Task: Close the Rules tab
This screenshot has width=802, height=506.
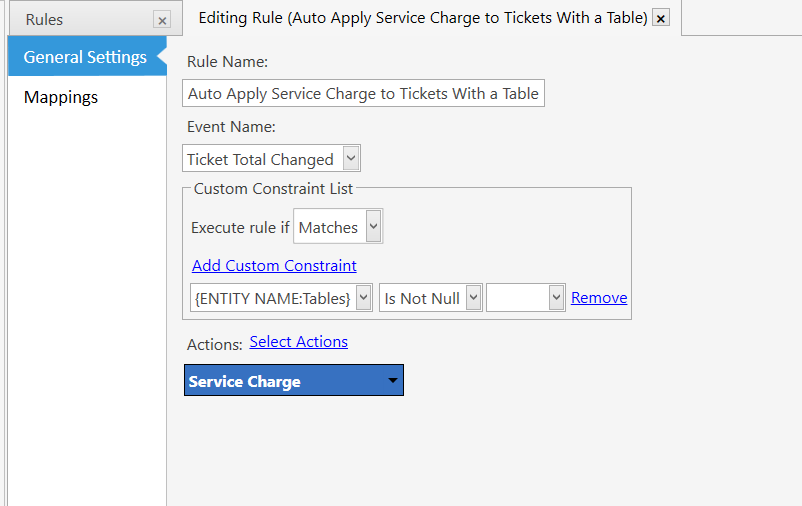Action: (162, 20)
